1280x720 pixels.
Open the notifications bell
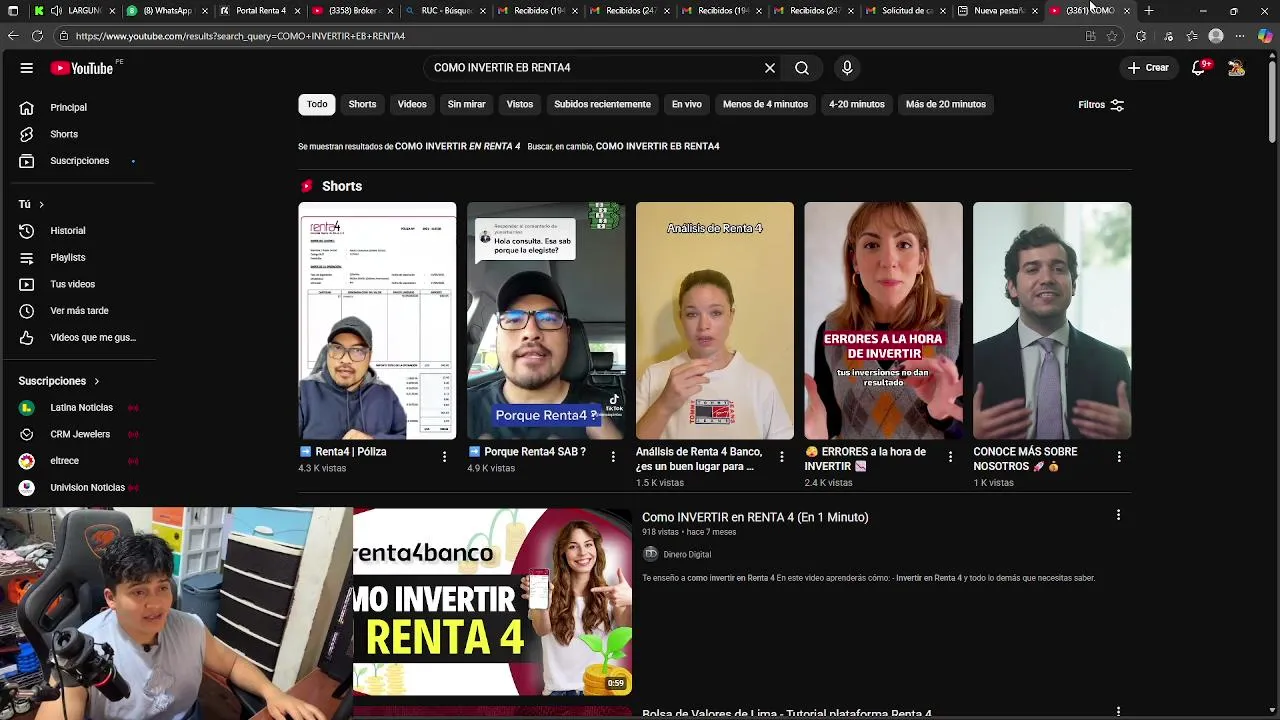click(x=1199, y=68)
